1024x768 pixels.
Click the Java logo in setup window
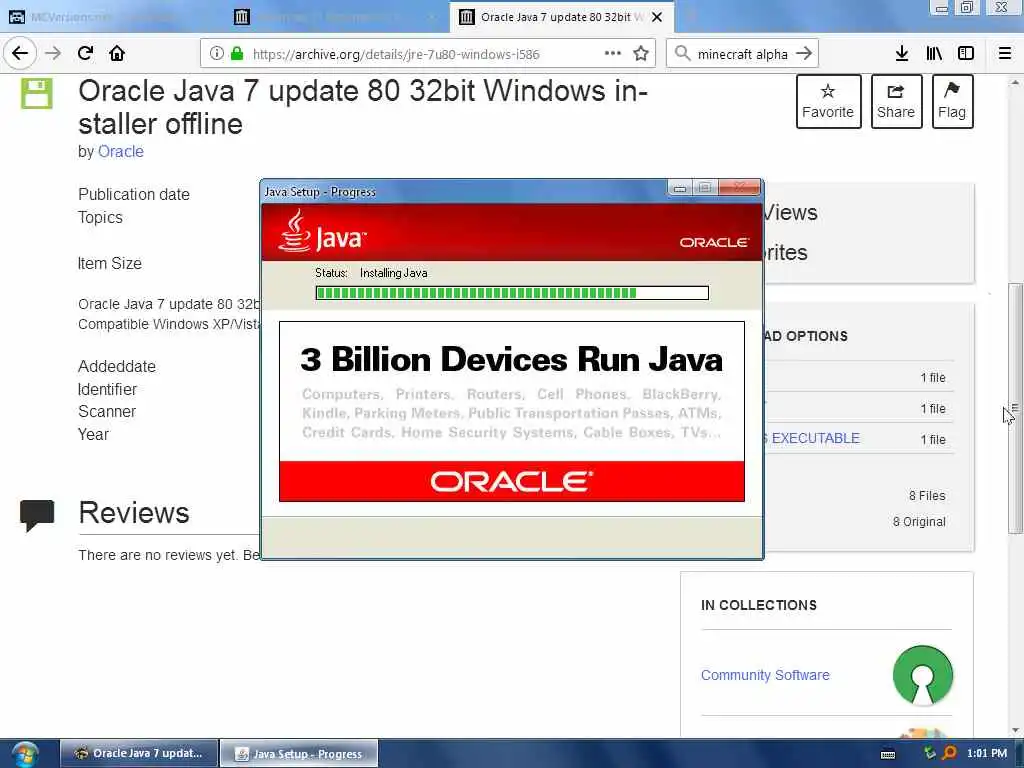point(322,231)
